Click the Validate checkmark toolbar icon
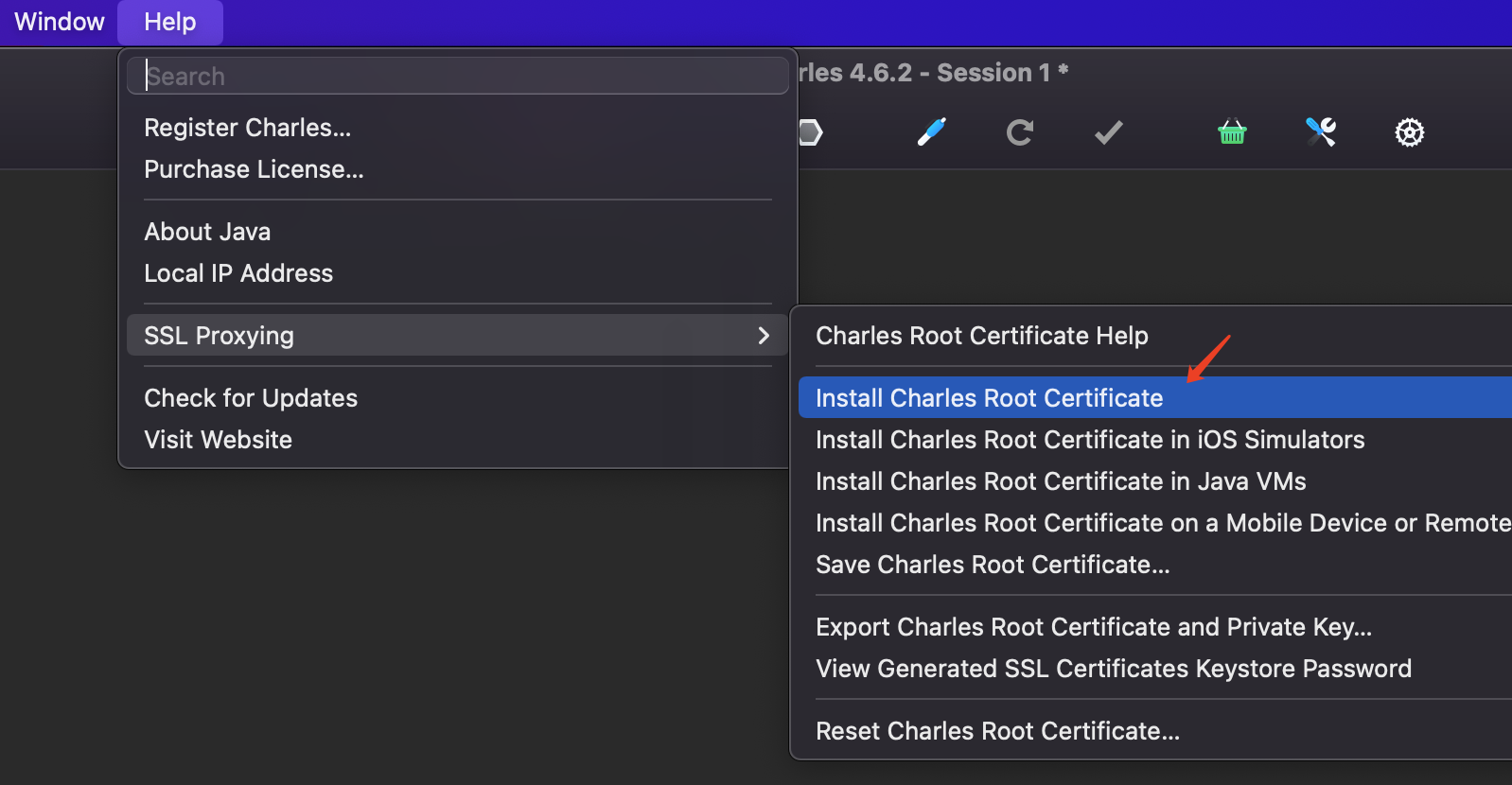1512x785 pixels. point(1109,132)
